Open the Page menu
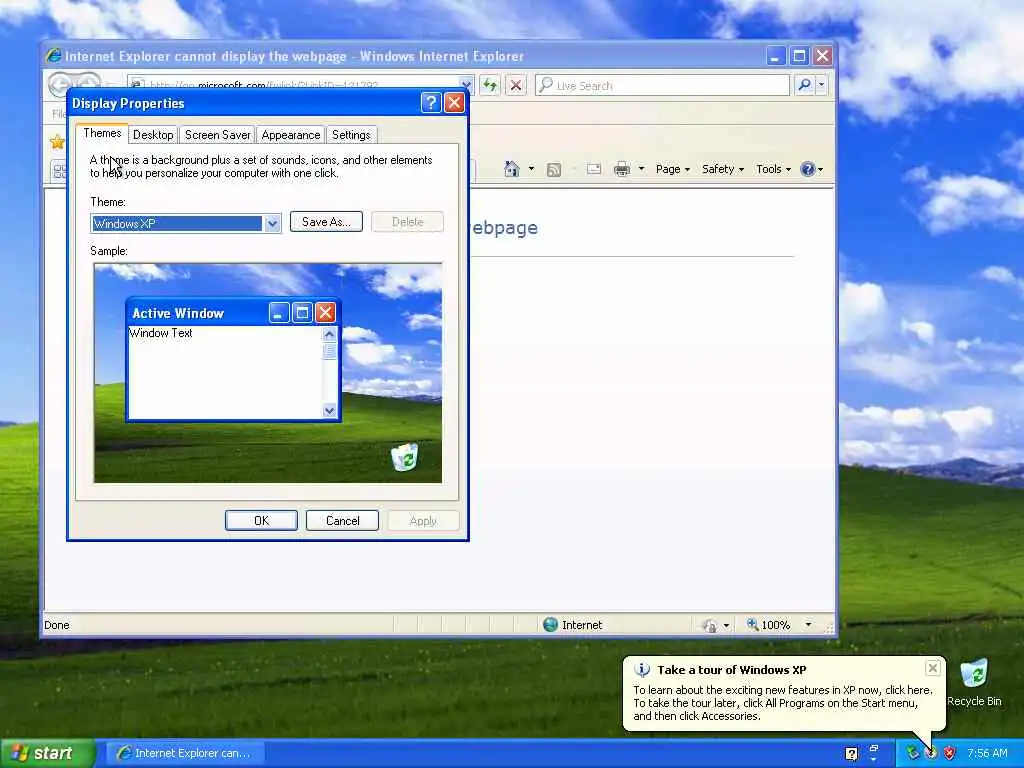This screenshot has width=1024, height=768. click(x=673, y=169)
